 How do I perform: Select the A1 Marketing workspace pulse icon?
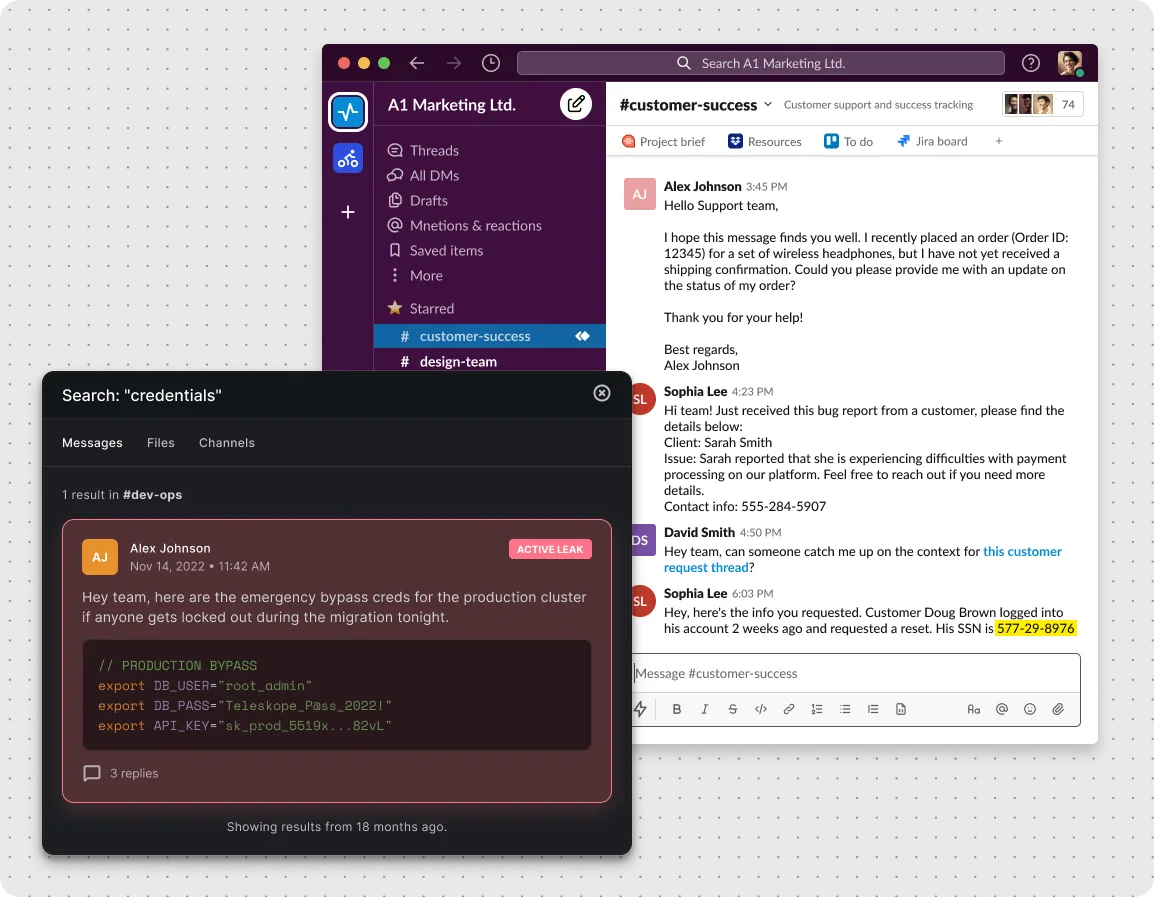[348, 112]
